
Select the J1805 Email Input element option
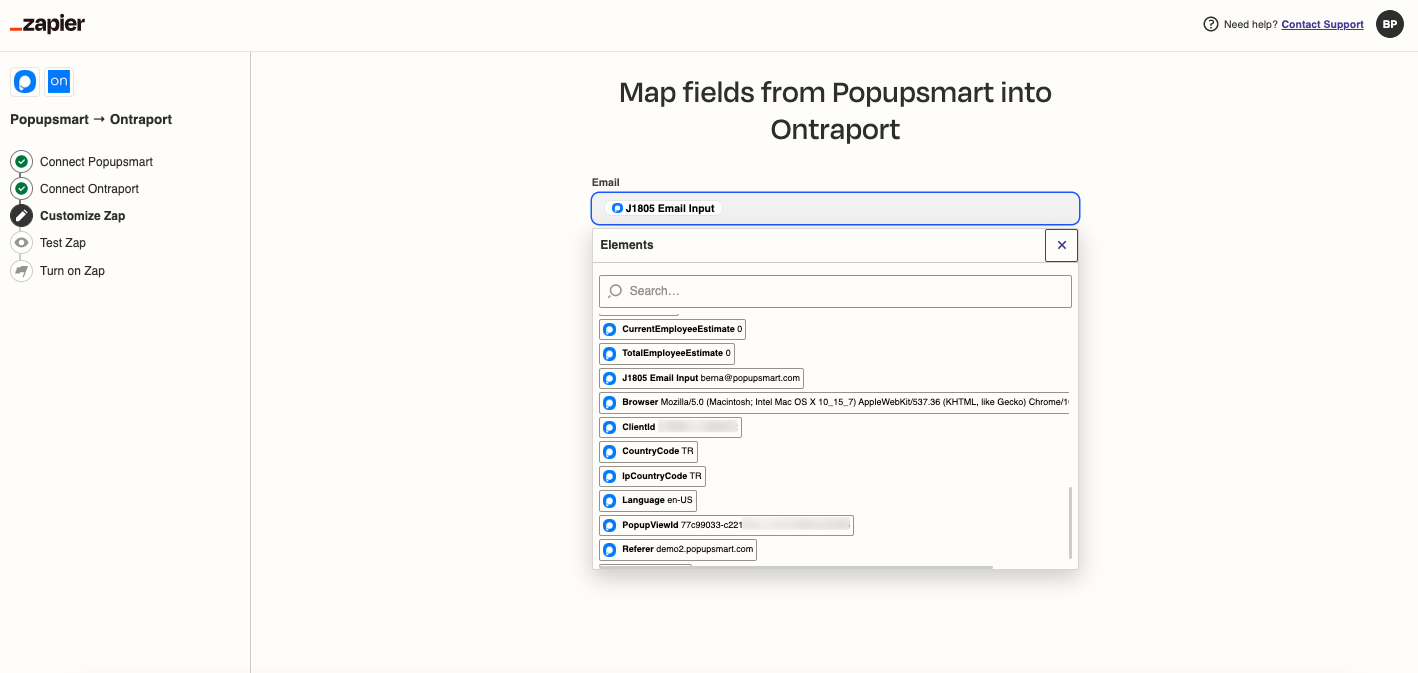pos(701,378)
